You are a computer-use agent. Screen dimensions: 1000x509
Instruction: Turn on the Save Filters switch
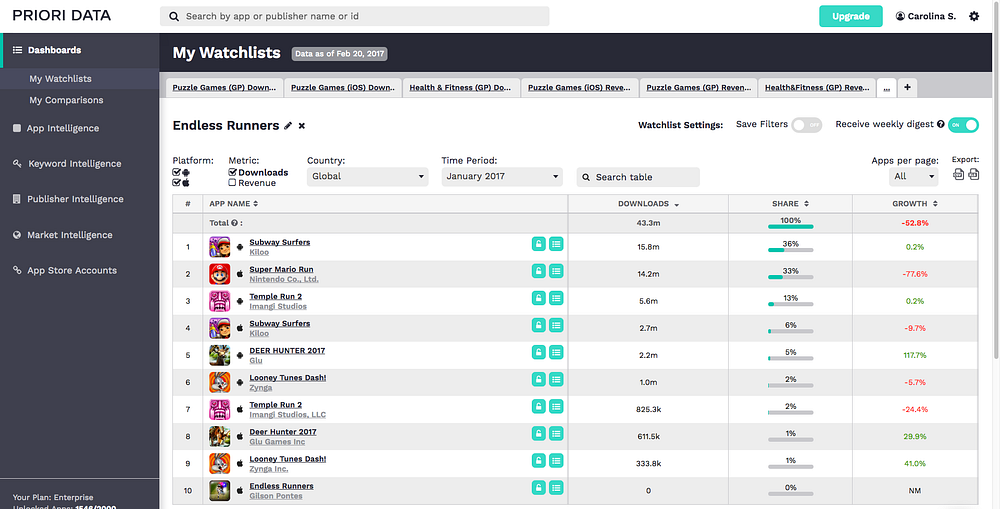tap(807, 125)
